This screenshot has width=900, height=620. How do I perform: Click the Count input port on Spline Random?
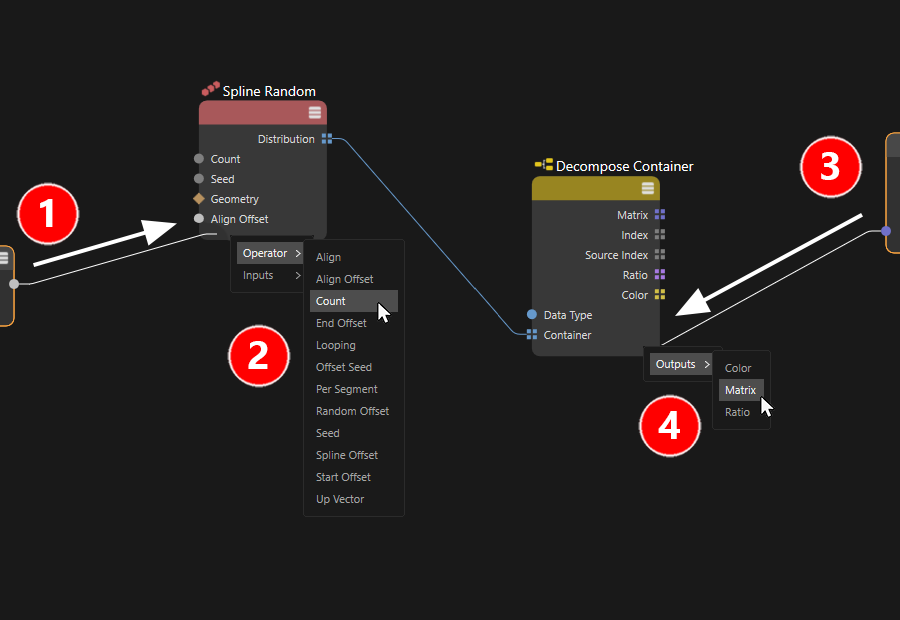199,158
